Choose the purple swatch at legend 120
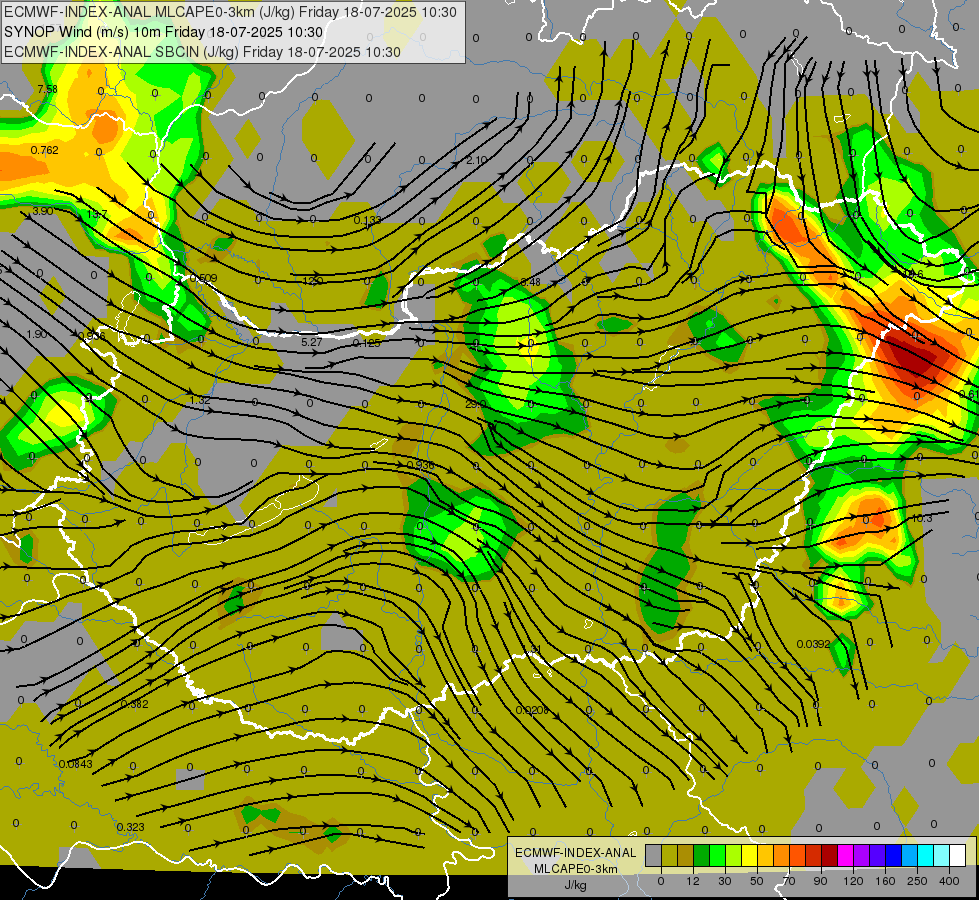The width and height of the screenshot is (979, 900). click(x=861, y=856)
